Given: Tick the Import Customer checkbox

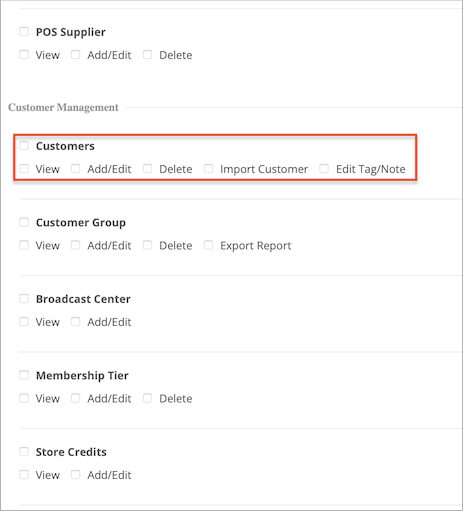Looking at the screenshot, I should tap(208, 169).
